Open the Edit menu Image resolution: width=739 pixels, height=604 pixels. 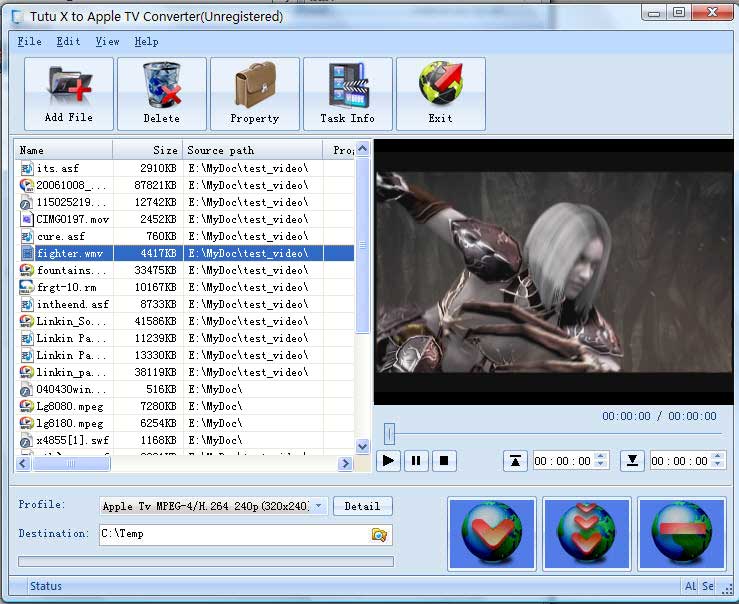click(x=68, y=41)
